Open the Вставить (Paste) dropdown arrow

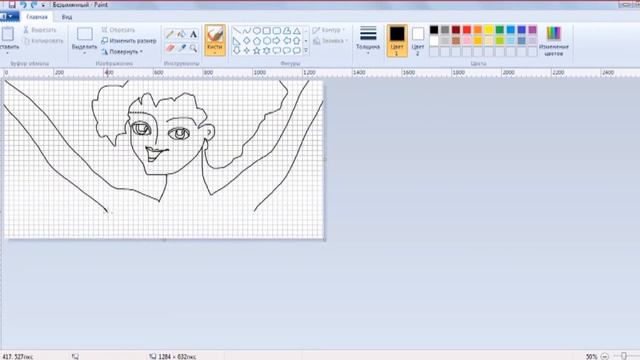coord(7,53)
